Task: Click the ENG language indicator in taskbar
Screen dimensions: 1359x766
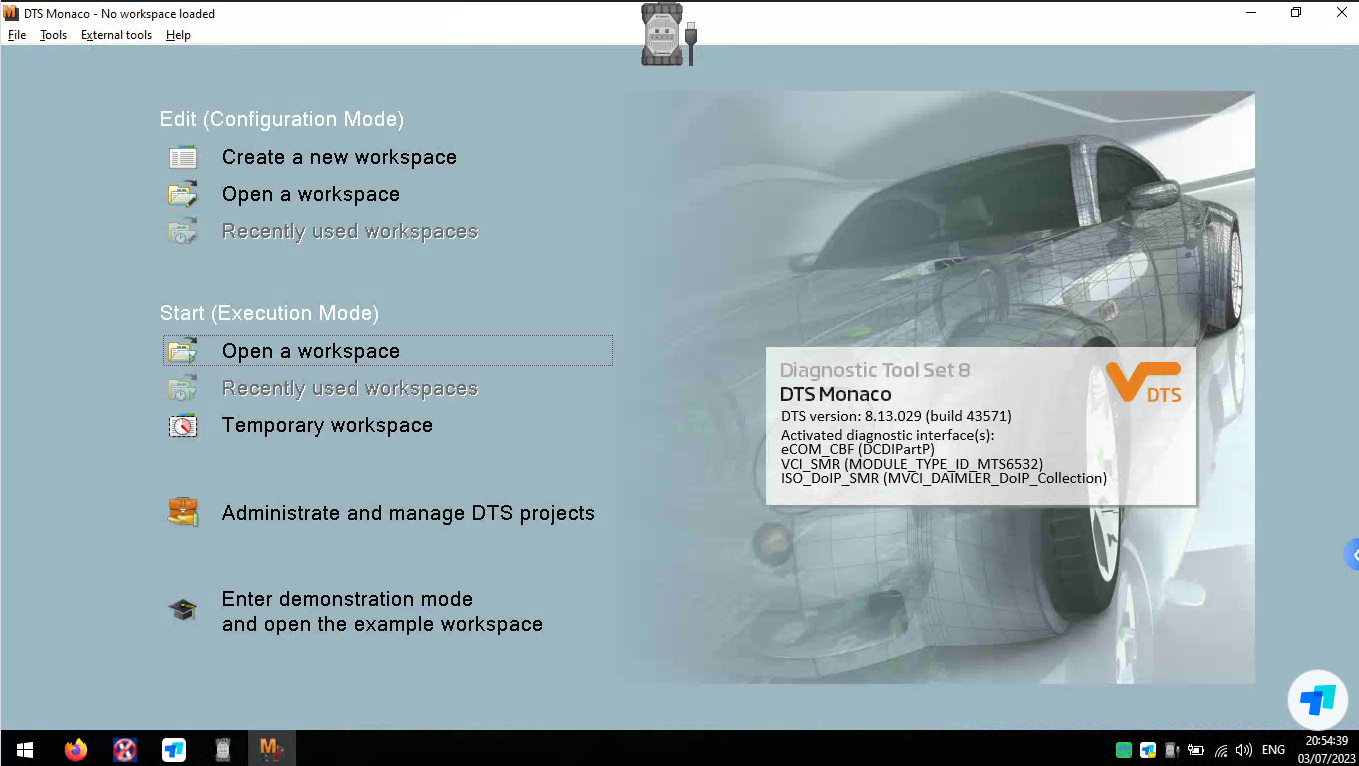Action: click(1273, 750)
